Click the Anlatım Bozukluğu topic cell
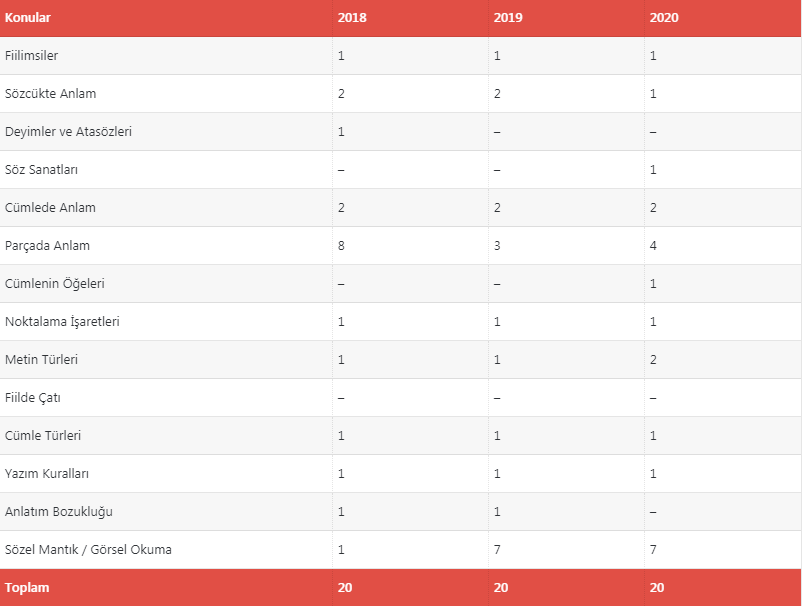Image resolution: width=802 pixels, height=606 pixels. click(58, 511)
